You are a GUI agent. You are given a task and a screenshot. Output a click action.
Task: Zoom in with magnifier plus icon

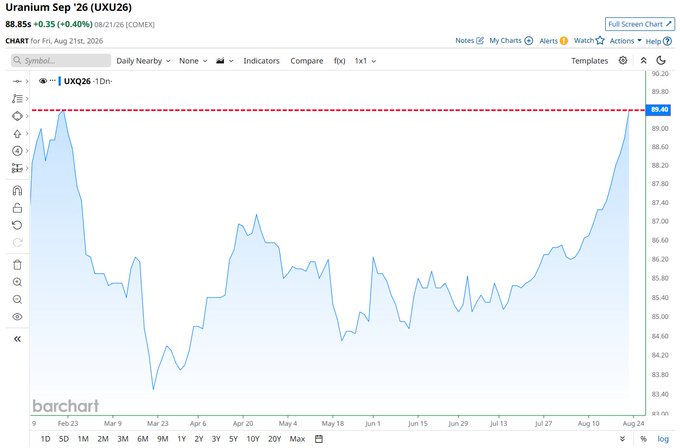tap(17, 282)
